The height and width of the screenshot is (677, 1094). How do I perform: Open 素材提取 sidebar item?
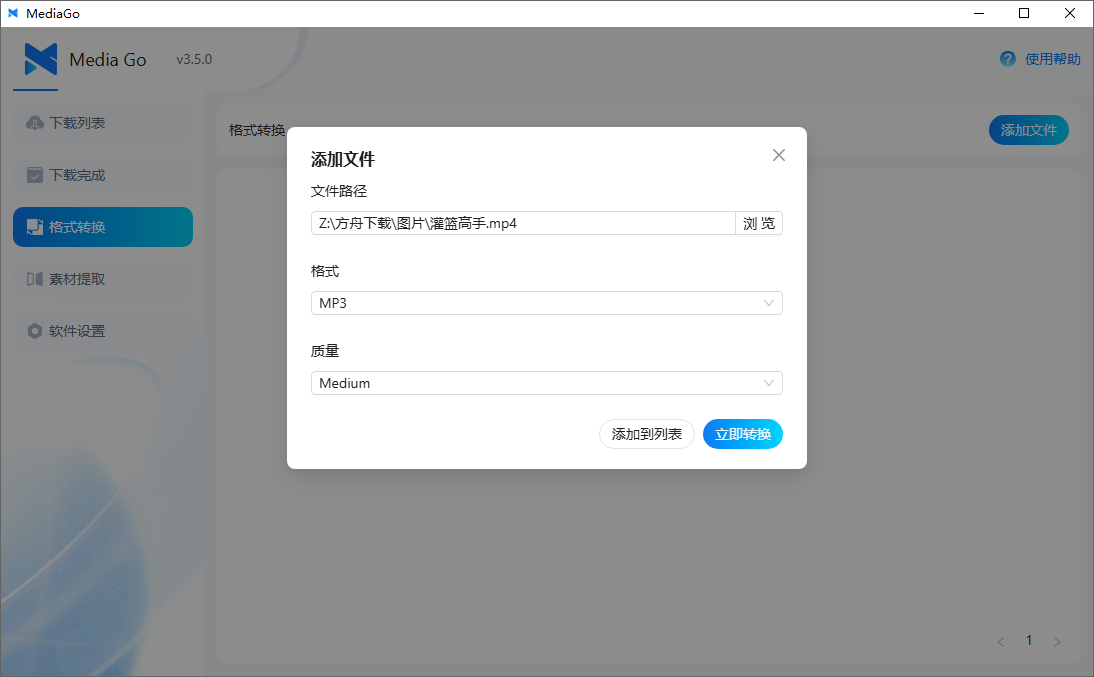tap(103, 279)
